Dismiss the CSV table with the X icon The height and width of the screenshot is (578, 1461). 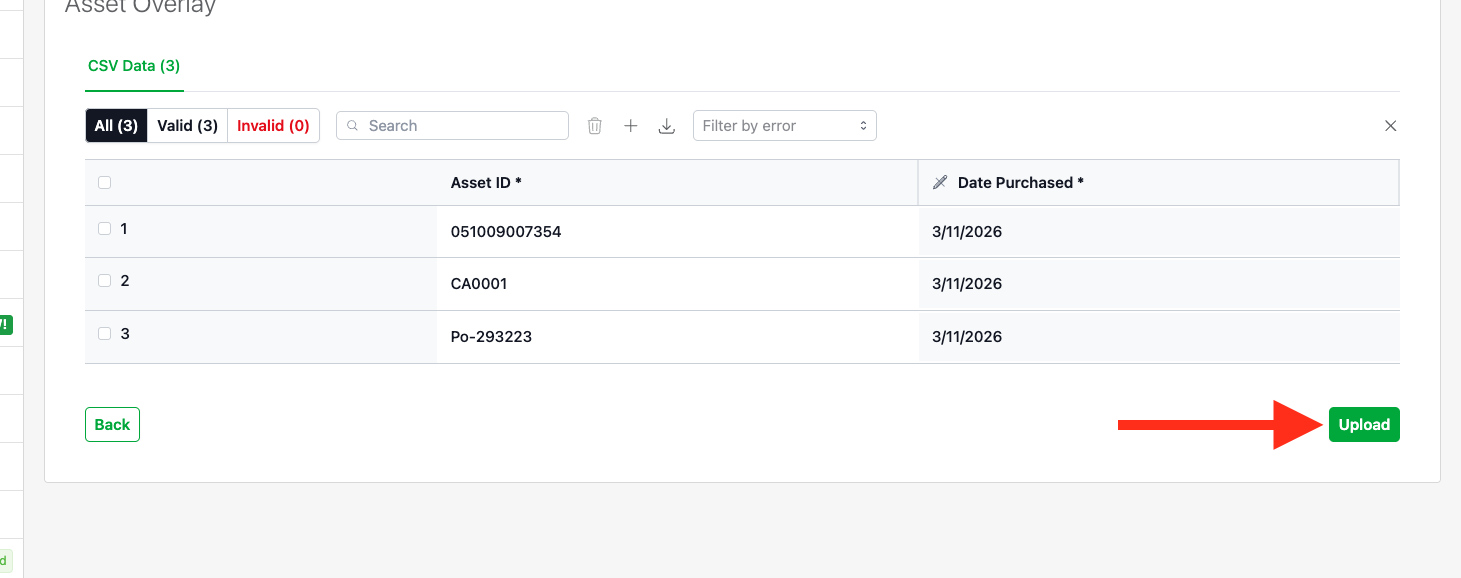(1390, 125)
